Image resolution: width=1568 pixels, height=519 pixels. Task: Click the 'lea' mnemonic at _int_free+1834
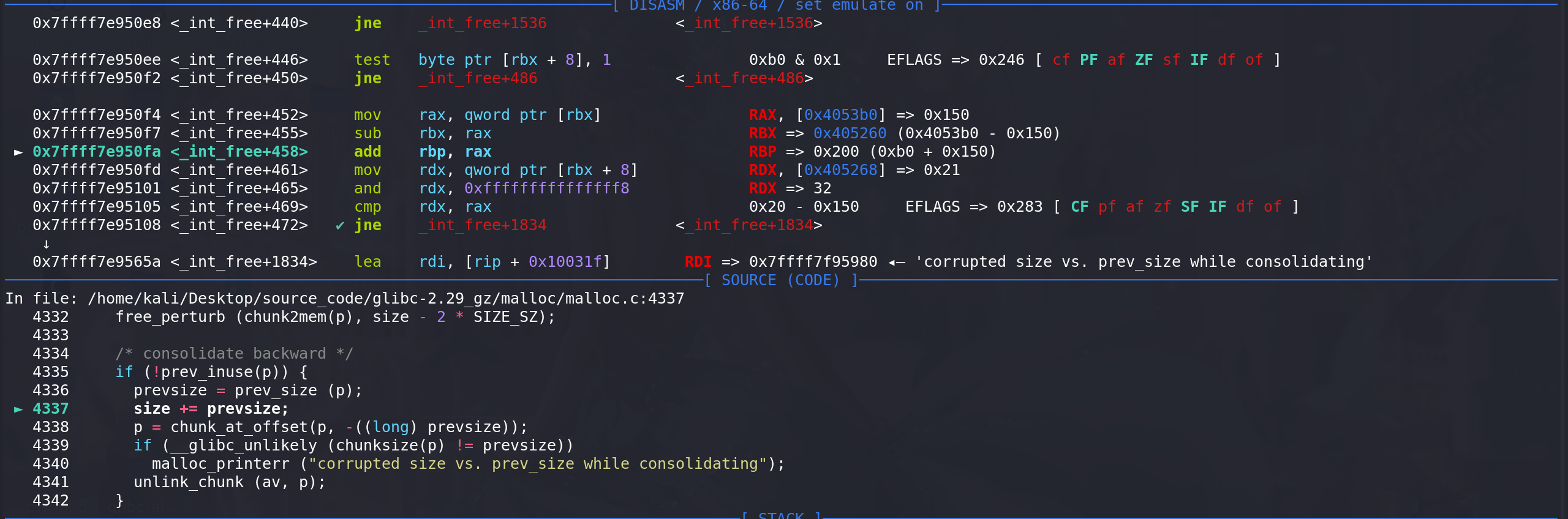coord(367,262)
